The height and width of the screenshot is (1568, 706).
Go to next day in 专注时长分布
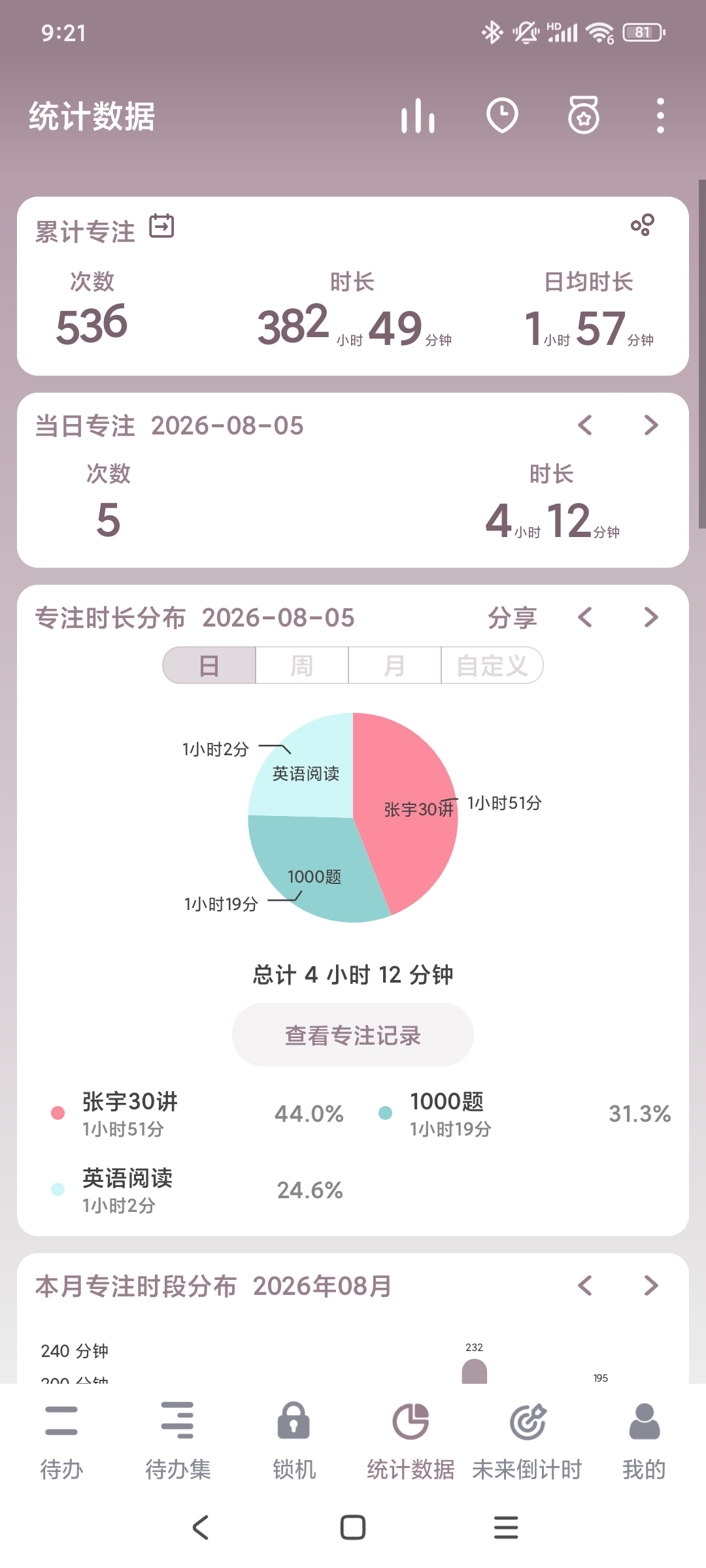[x=650, y=617]
